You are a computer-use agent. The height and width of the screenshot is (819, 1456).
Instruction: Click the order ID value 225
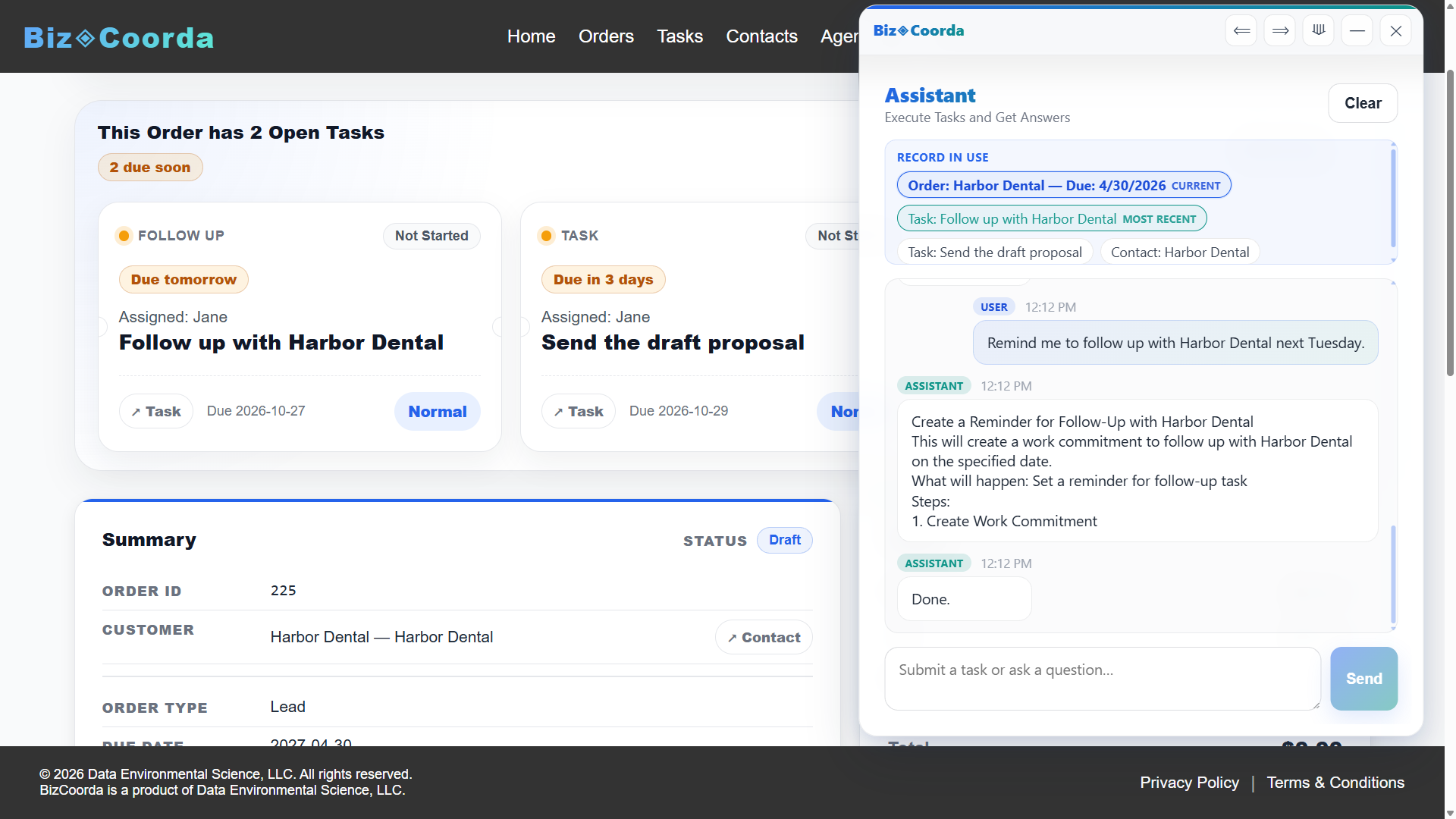pos(284,591)
